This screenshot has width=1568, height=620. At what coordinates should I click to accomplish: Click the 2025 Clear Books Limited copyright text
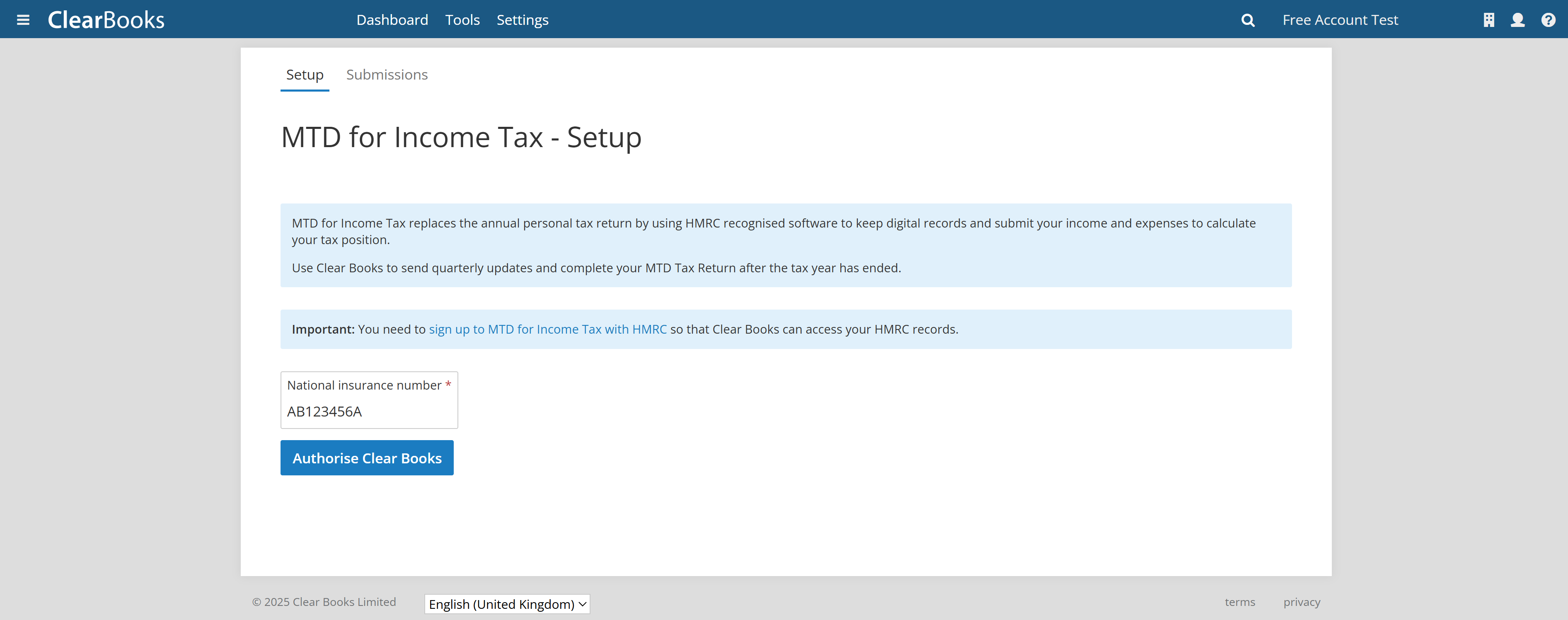coord(324,602)
